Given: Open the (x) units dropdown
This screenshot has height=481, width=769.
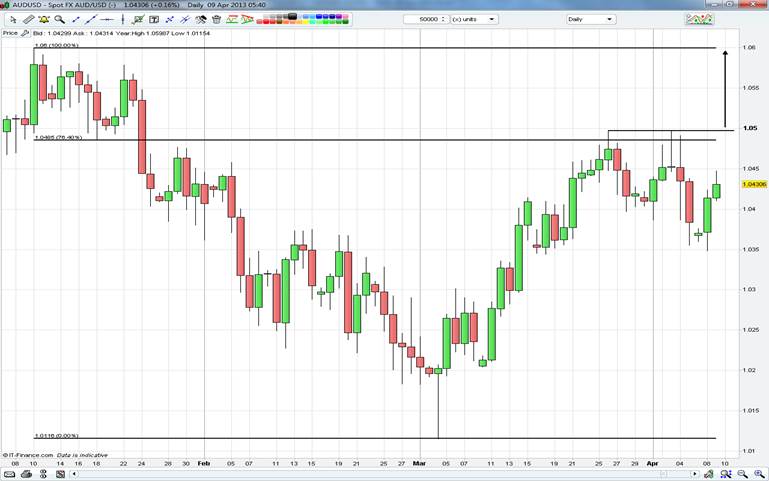Looking at the screenshot, I should point(474,19).
